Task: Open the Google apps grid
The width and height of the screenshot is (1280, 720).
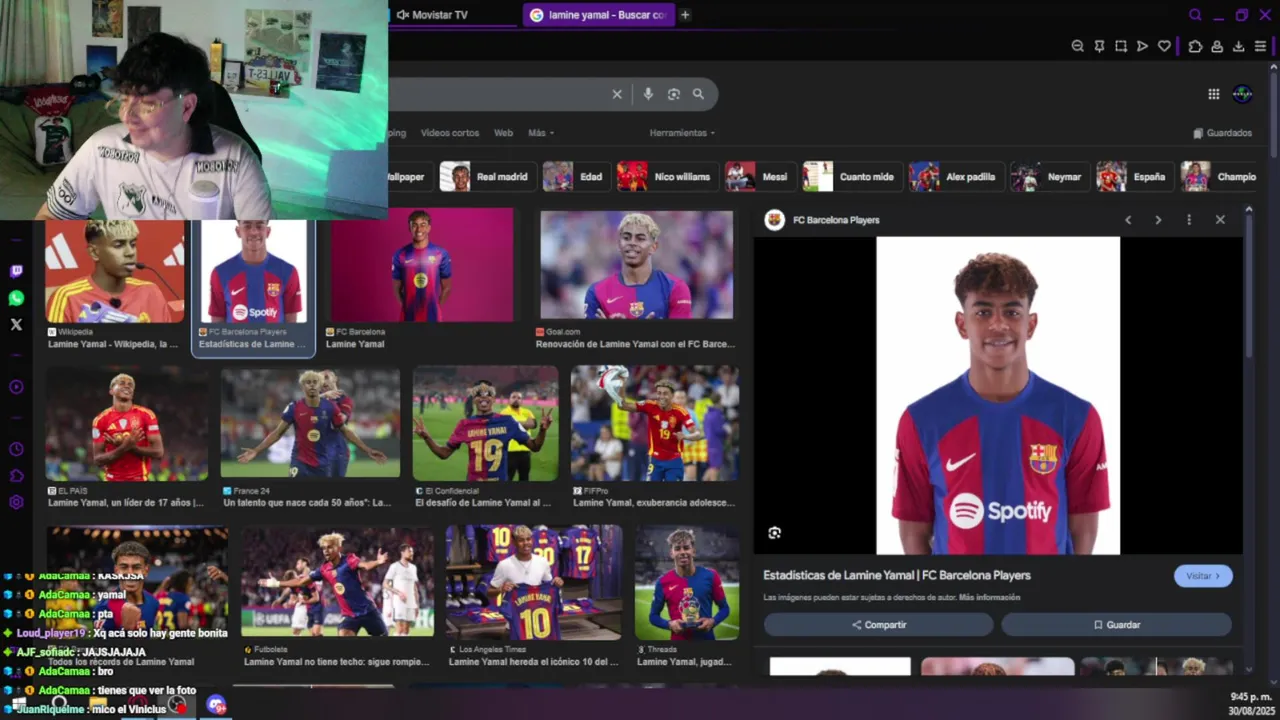Action: 1213,94
